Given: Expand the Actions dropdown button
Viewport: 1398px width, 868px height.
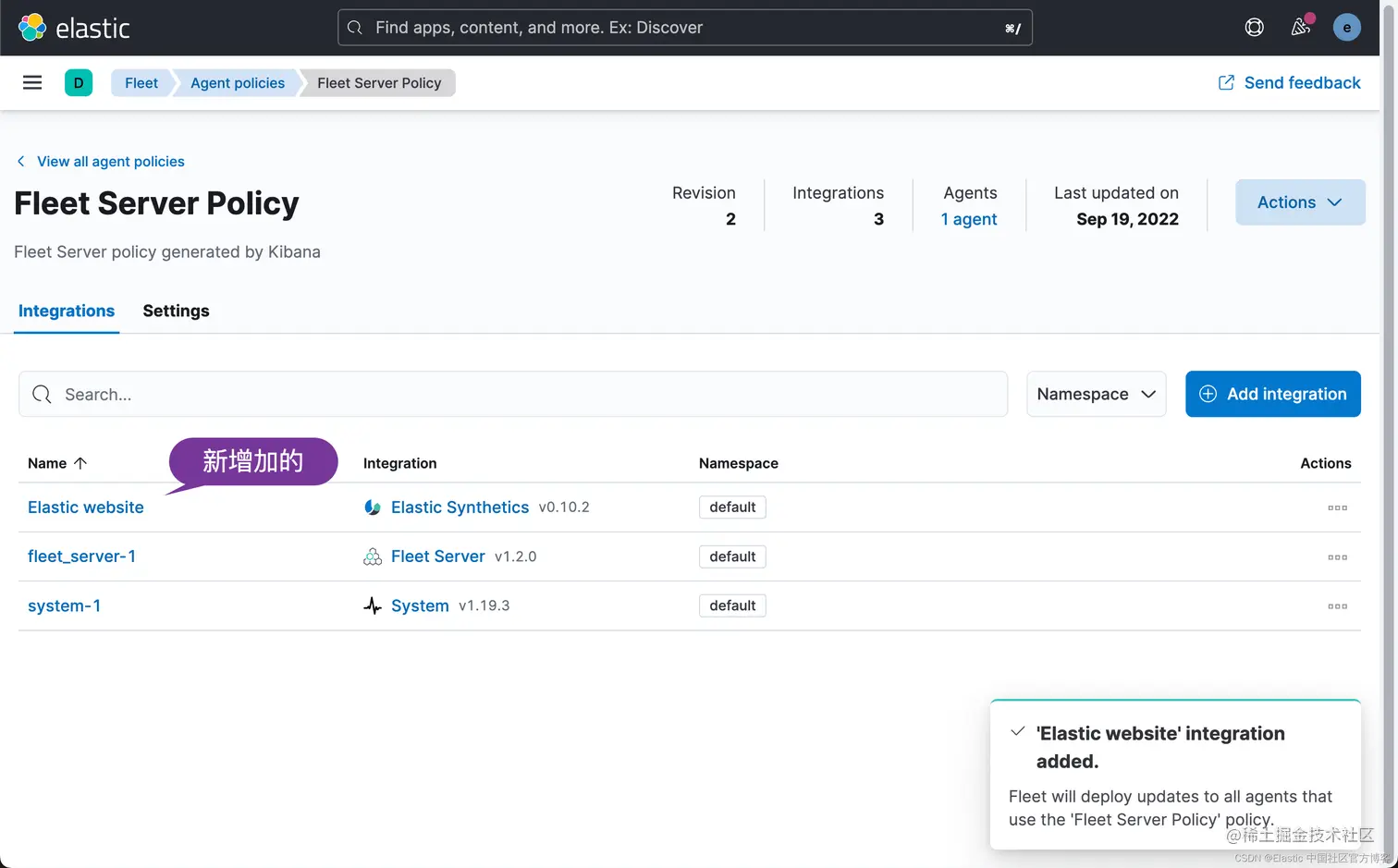Looking at the screenshot, I should (x=1300, y=202).
